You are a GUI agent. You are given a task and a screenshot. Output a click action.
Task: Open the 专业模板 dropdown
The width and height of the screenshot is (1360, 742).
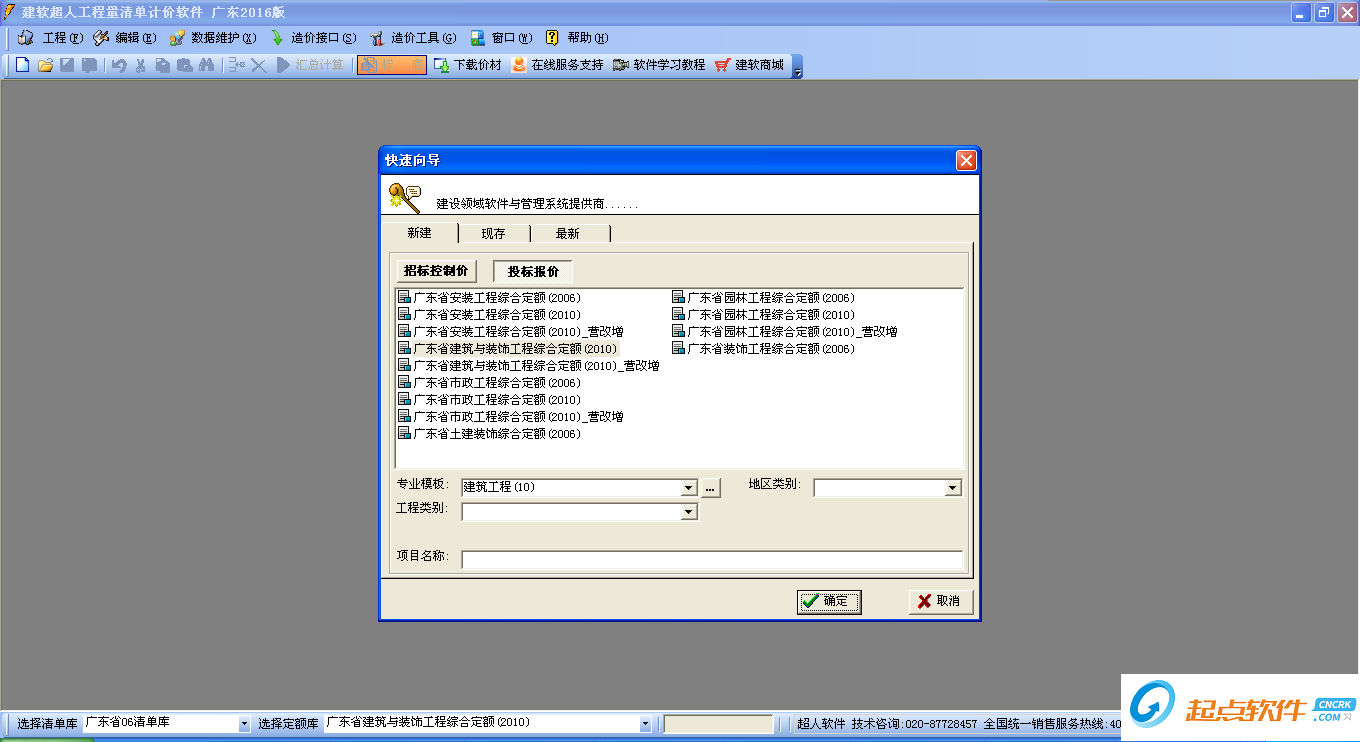coord(689,487)
